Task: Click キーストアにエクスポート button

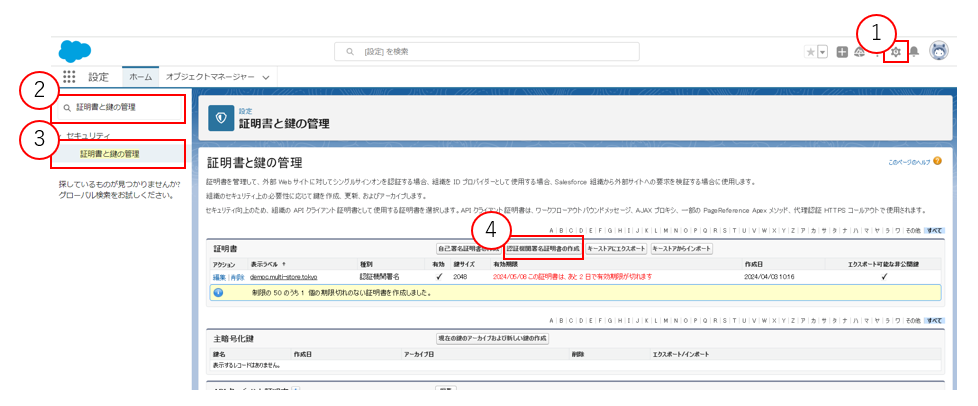Action: 615,247
